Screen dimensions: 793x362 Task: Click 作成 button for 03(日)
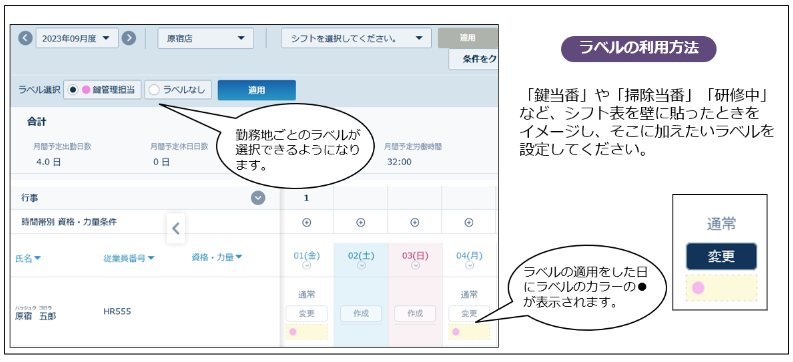pyautogui.click(x=415, y=313)
